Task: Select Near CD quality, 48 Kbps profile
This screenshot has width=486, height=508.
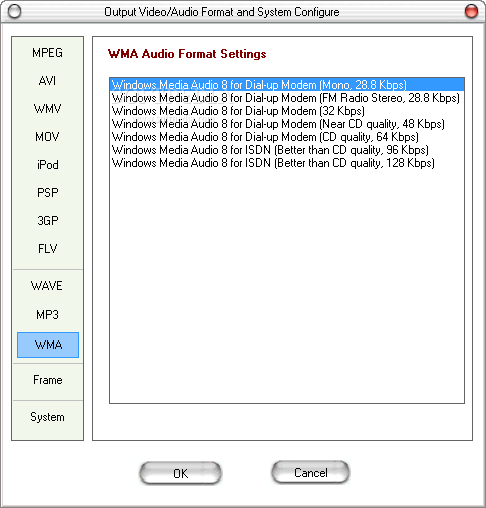Action: pos(287,124)
